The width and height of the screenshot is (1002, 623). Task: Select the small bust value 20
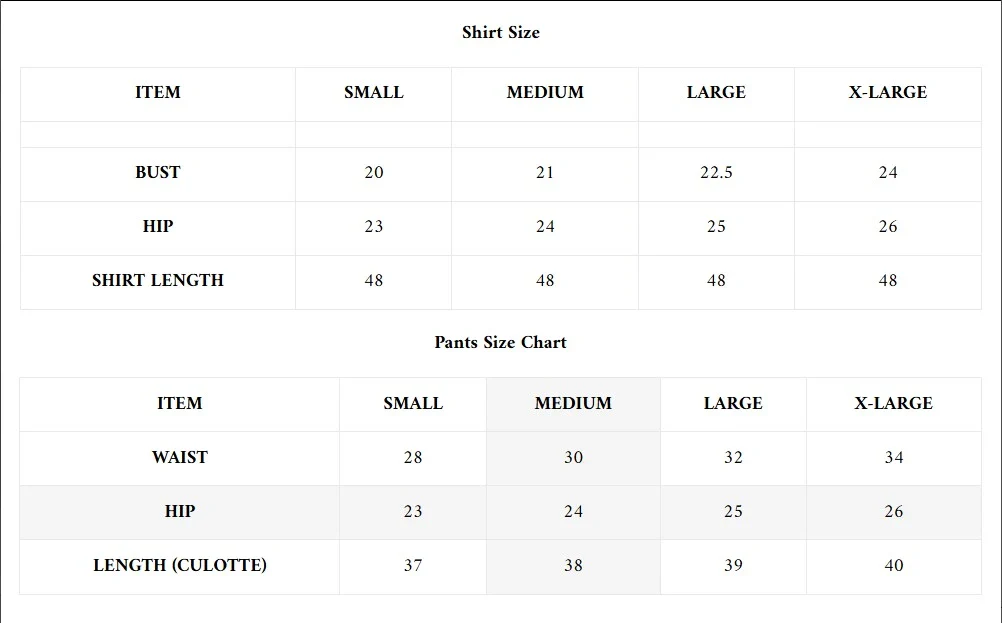click(x=374, y=172)
